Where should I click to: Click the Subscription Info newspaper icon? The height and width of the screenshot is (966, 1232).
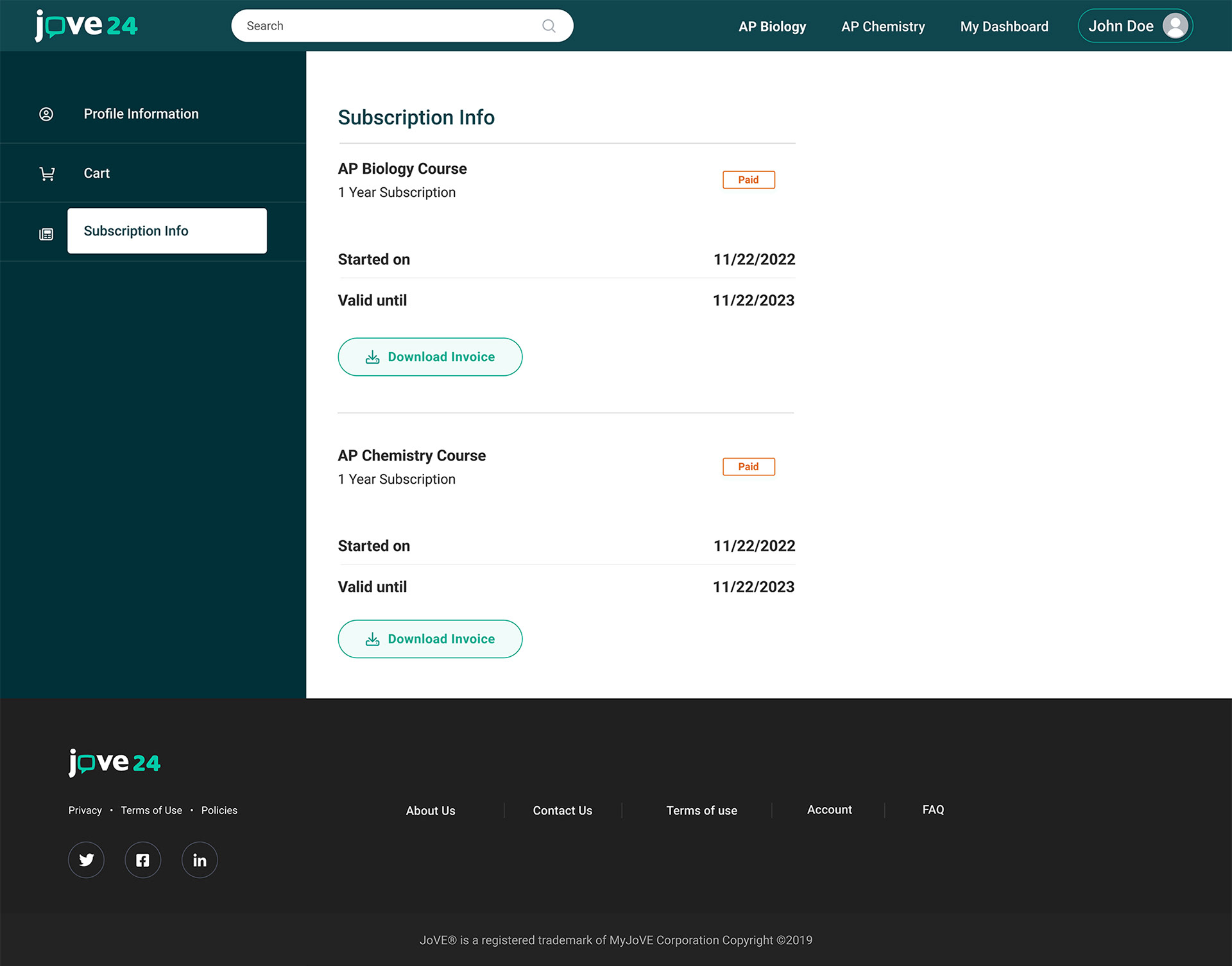46,234
